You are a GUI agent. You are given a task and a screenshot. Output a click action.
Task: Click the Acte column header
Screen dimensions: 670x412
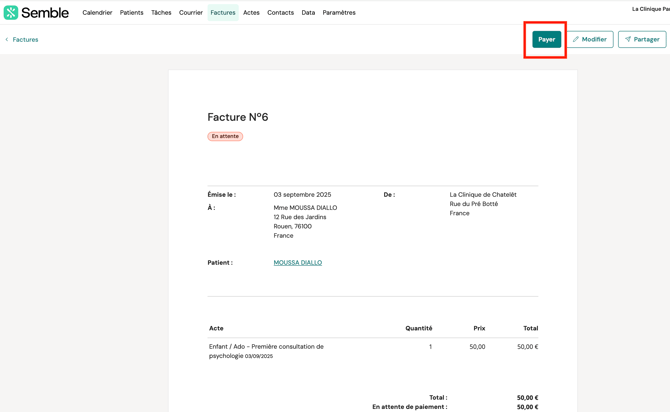(x=216, y=328)
